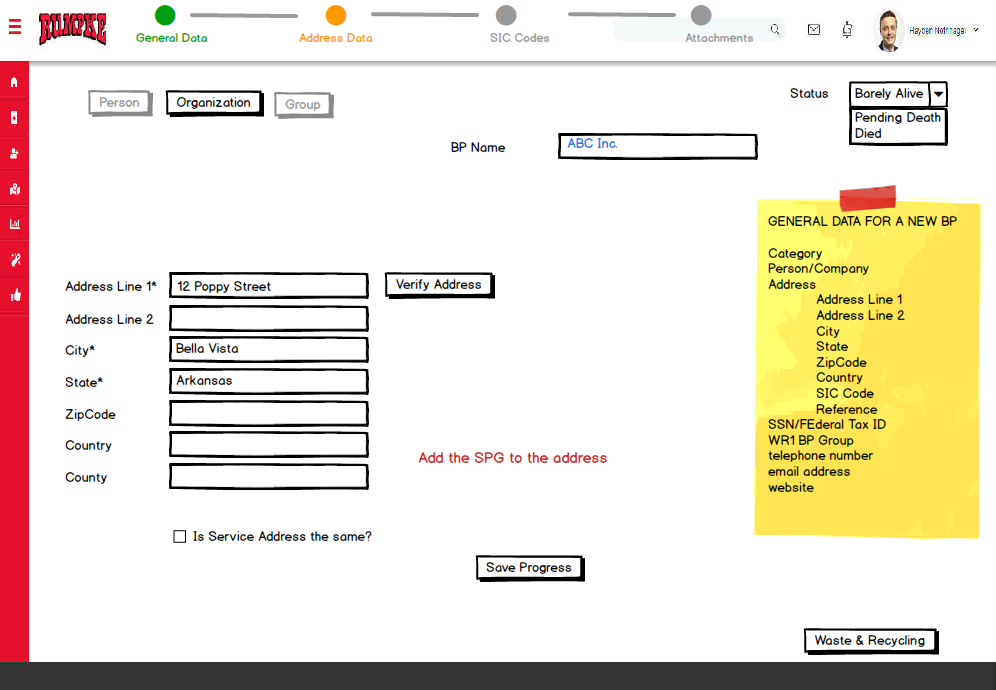The width and height of the screenshot is (996, 690).
Task: Click the County input field
Action: coord(269,477)
